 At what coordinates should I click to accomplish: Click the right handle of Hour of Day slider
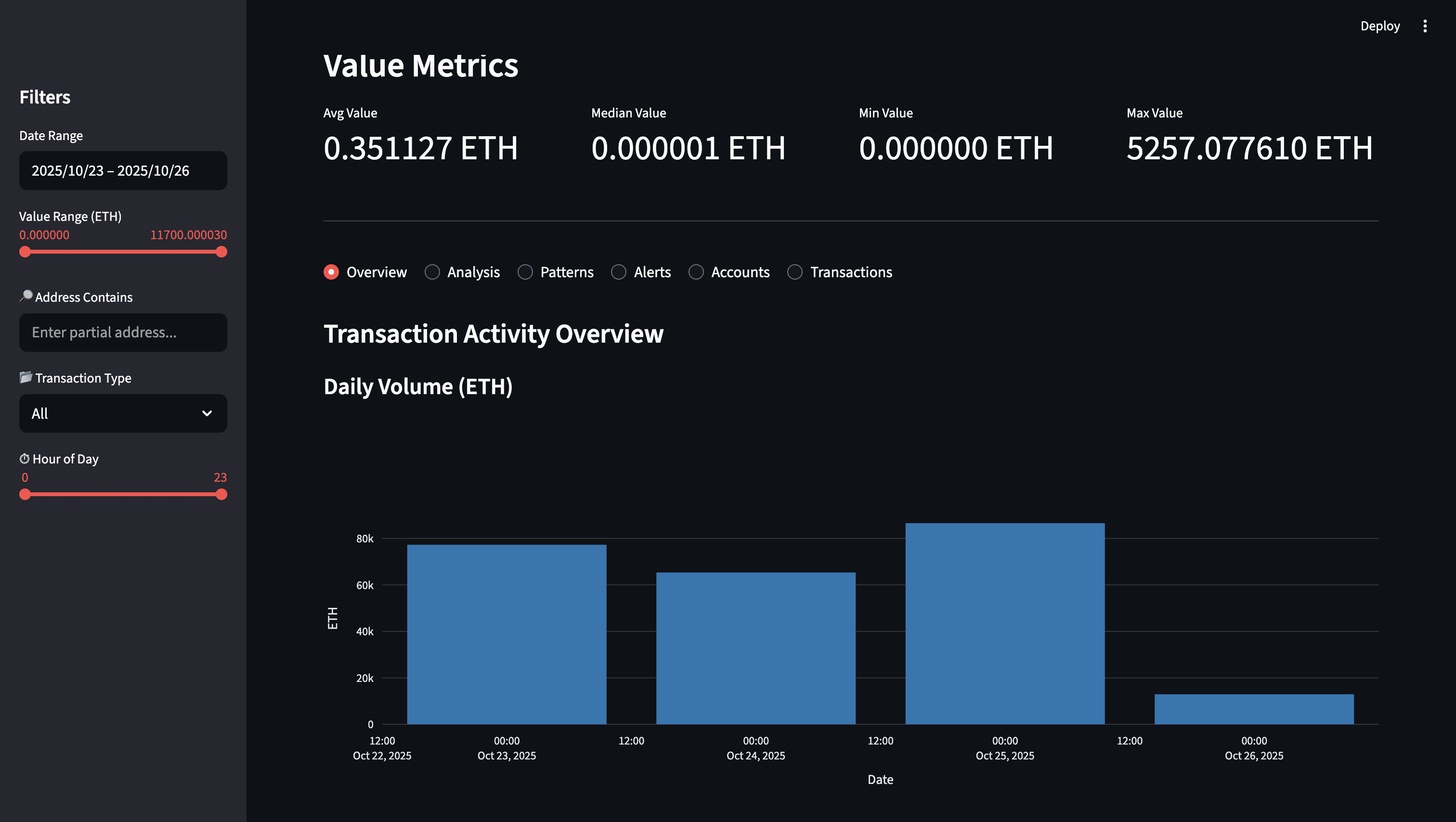point(221,494)
